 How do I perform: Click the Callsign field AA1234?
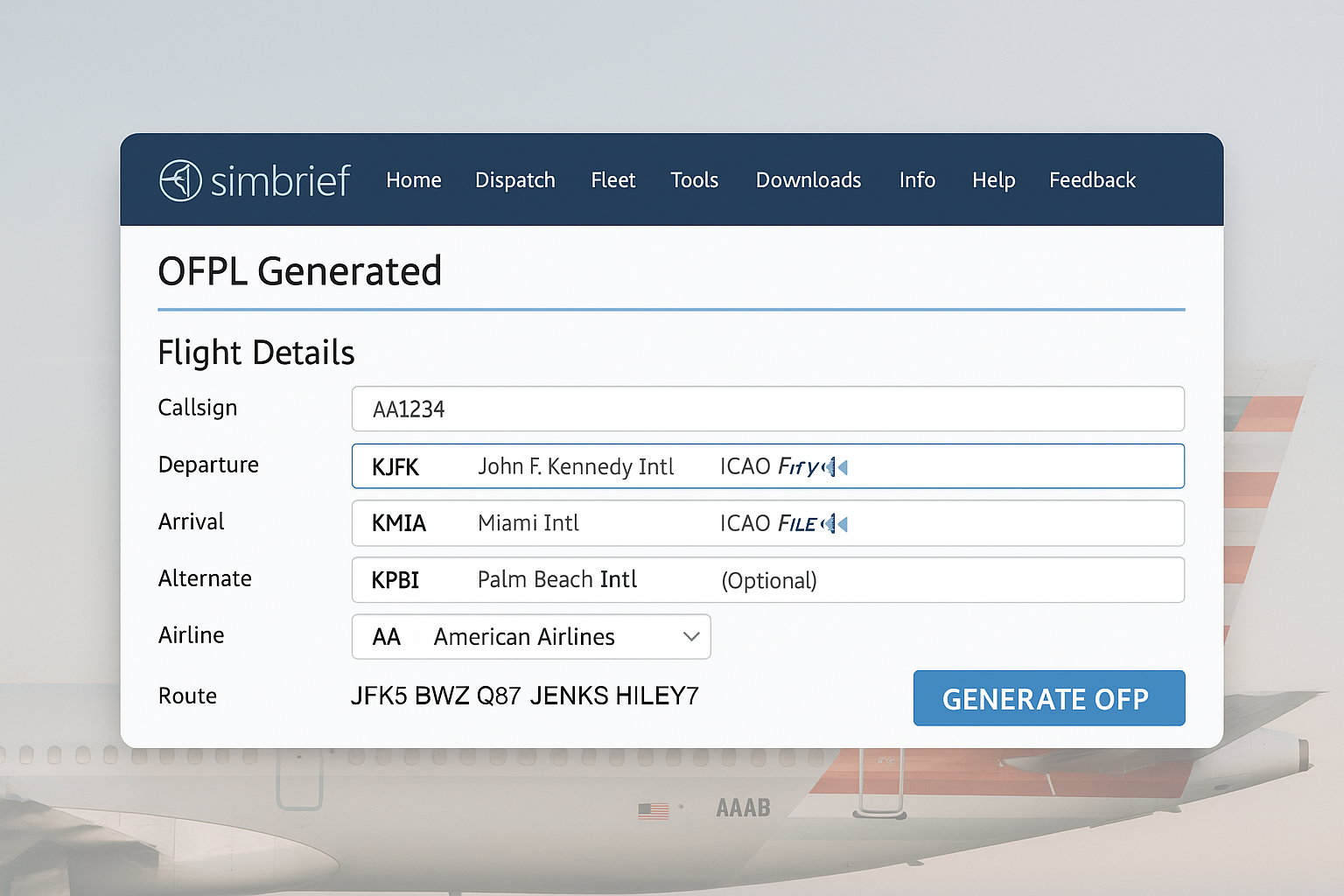(768, 409)
